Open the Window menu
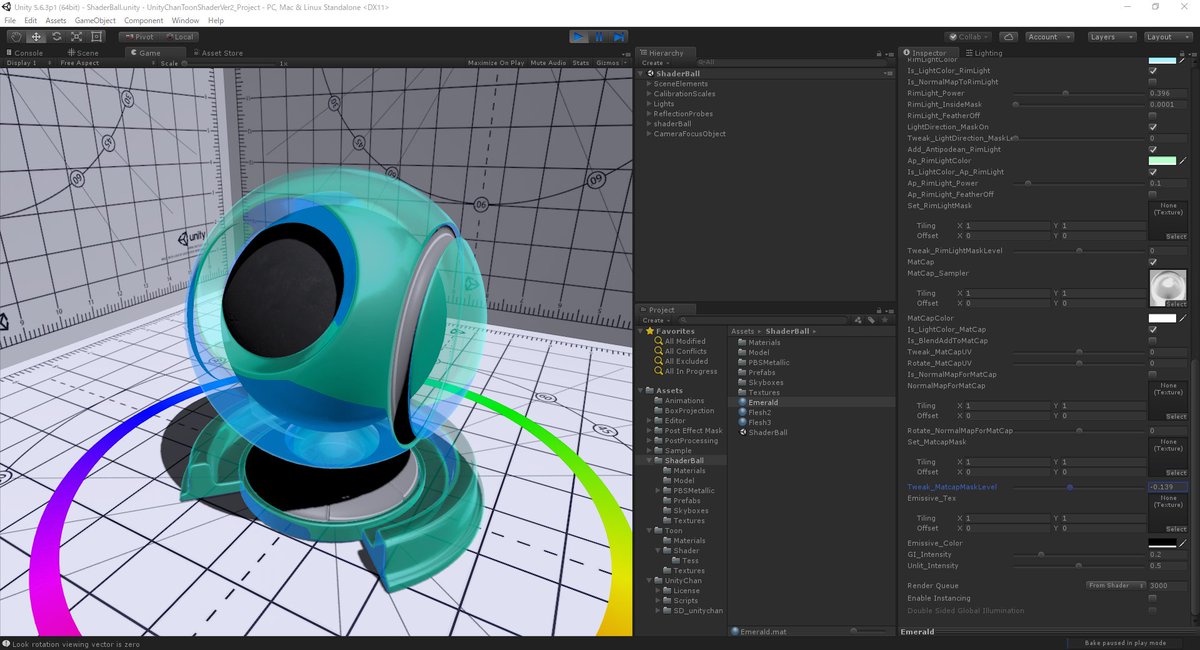This screenshot has height=650, width=1200. click(185, 20)
